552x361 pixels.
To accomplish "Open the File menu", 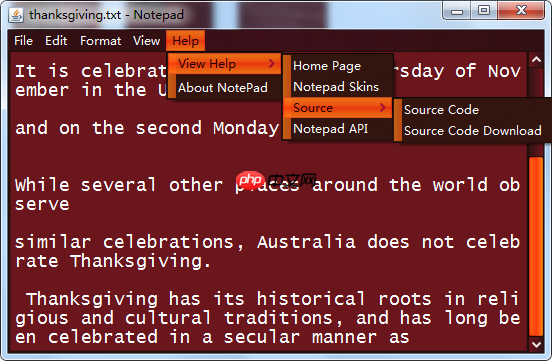I will pos(24,41).
